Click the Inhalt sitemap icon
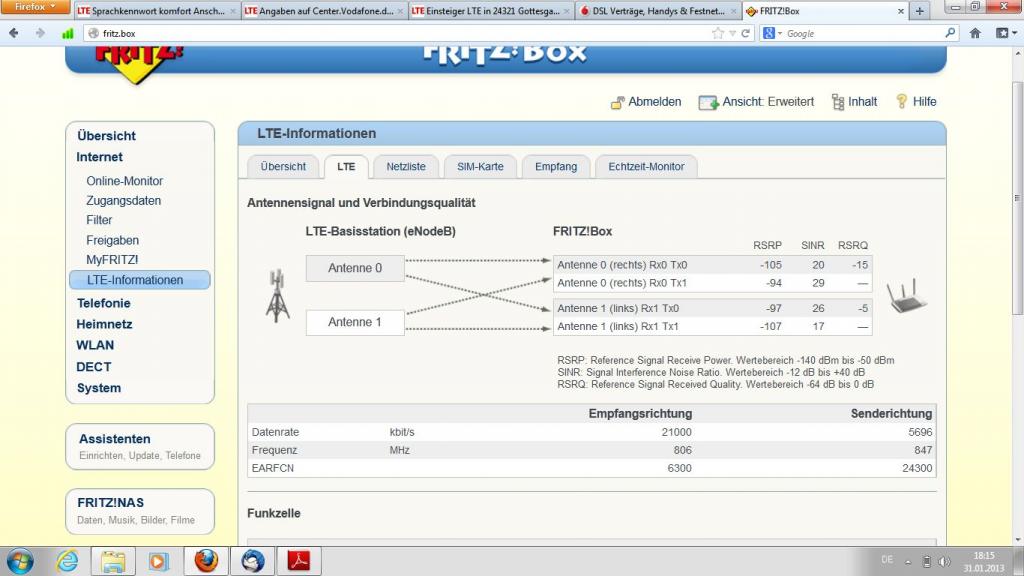The width and height of the screenshot is (1024, 576). [838, 102]
